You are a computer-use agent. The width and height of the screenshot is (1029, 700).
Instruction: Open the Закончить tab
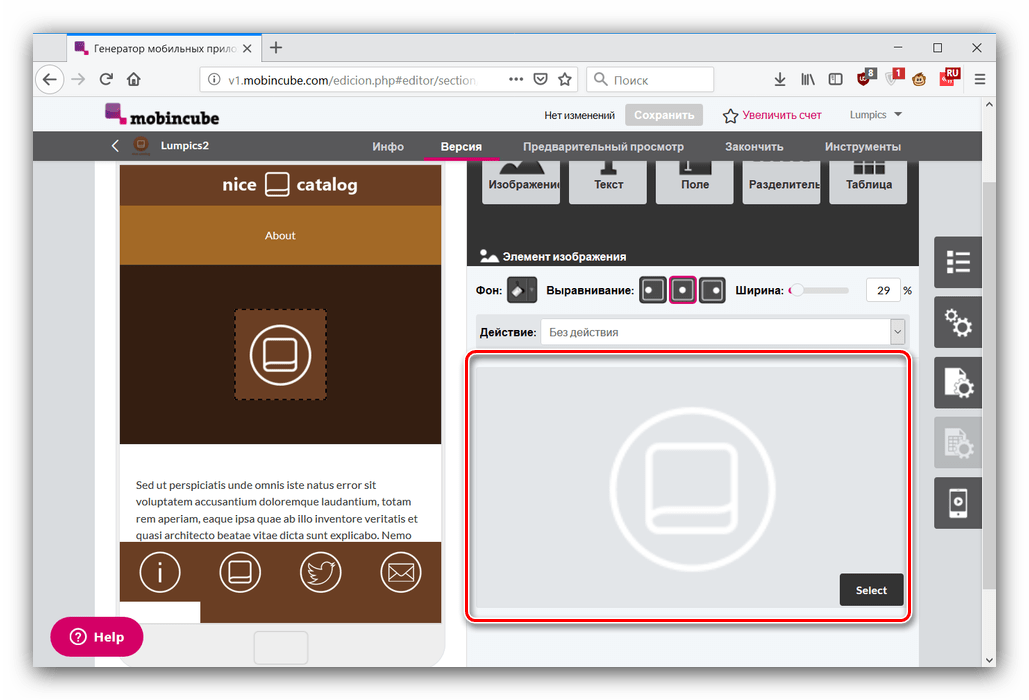click(754, 146)
